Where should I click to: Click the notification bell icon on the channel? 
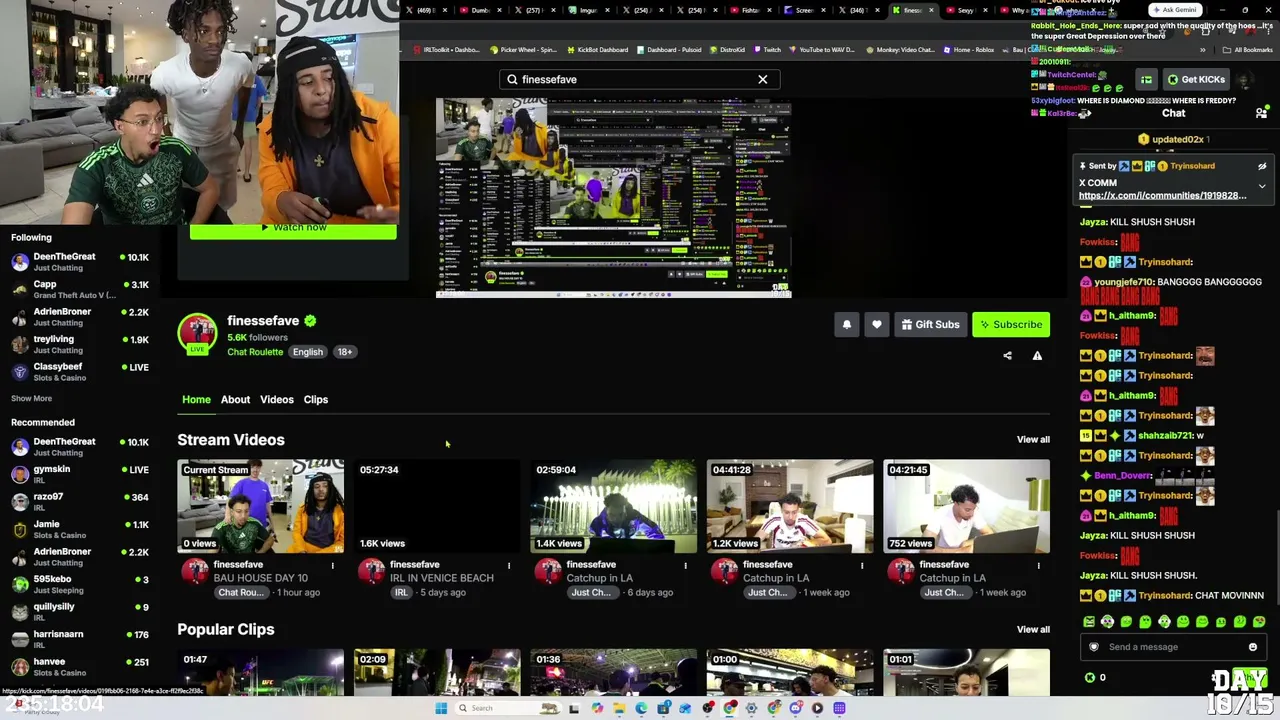847,324
